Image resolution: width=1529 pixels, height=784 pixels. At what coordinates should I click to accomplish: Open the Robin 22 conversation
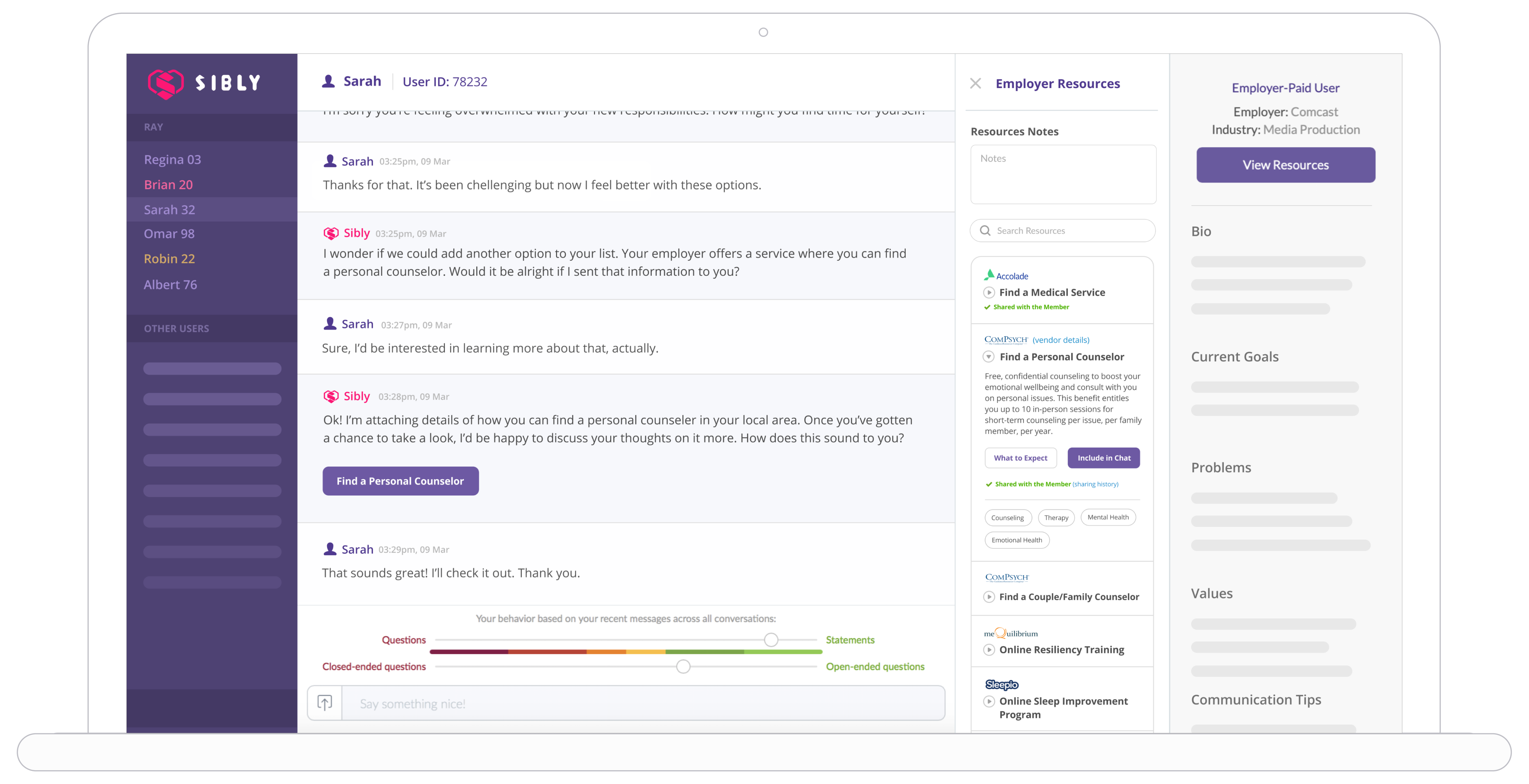[169, 259]
